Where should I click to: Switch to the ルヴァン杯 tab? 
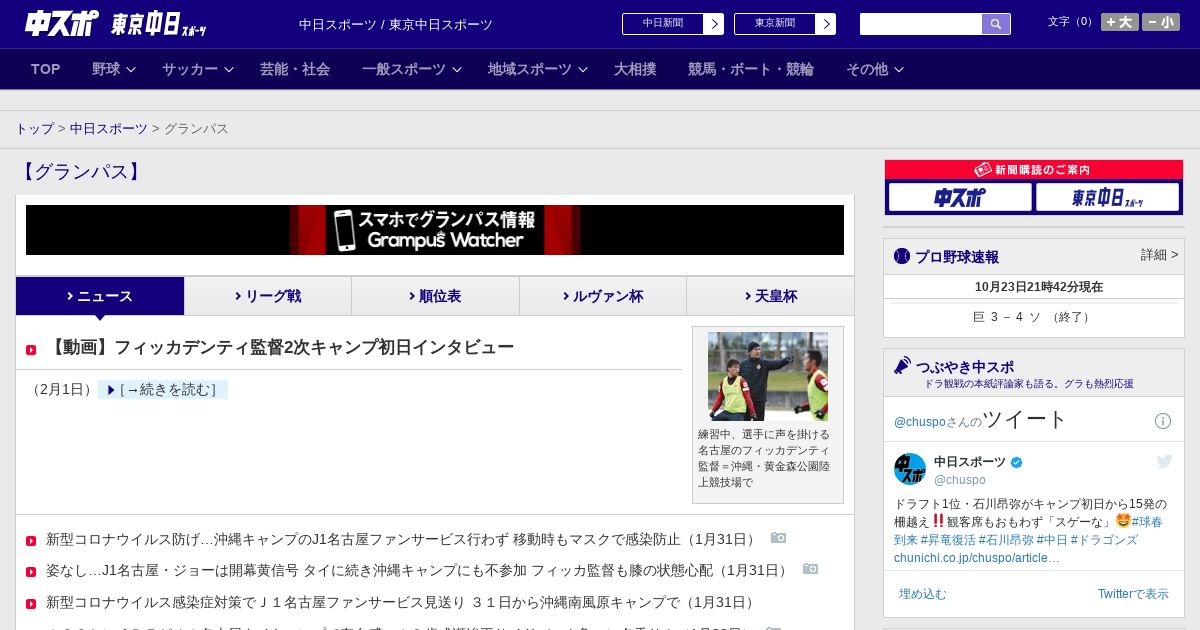click(x=603, y=296)
